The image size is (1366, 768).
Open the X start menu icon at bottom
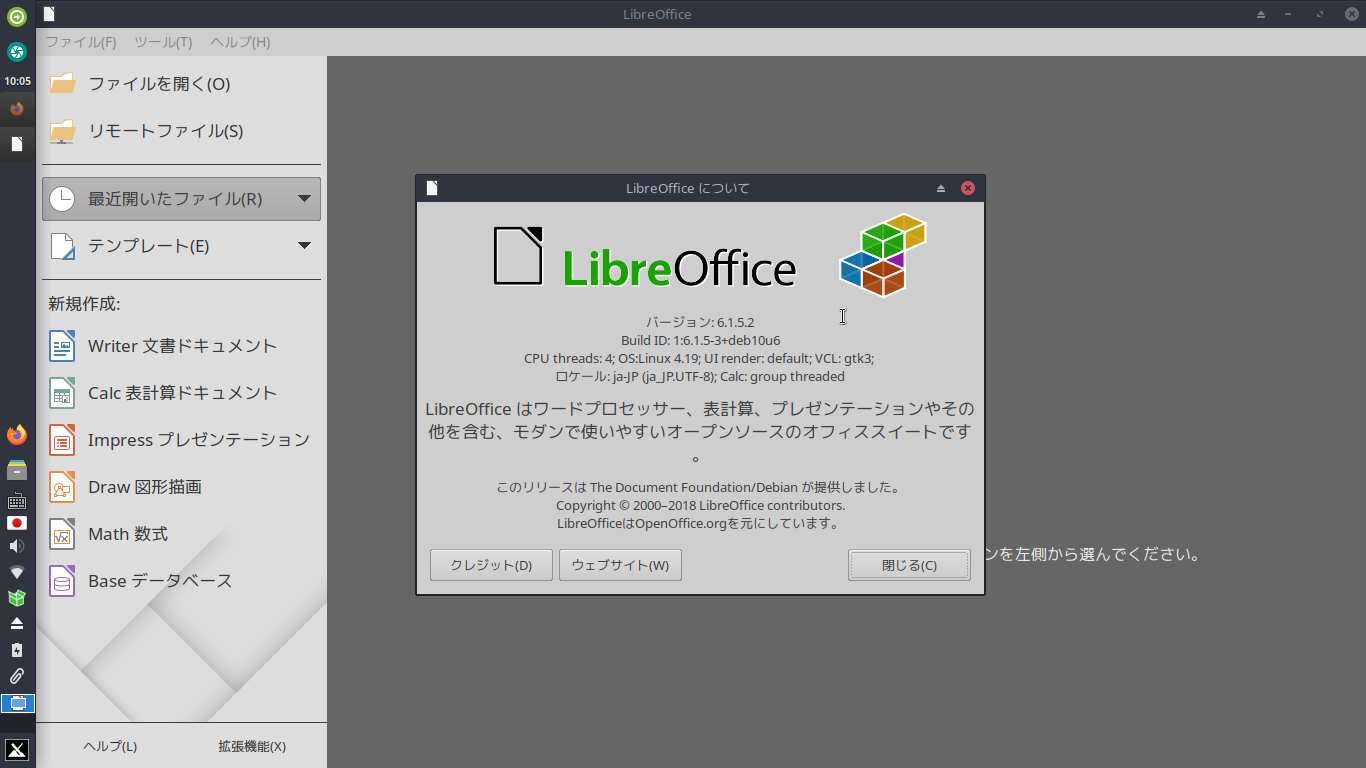click(17, 750)
